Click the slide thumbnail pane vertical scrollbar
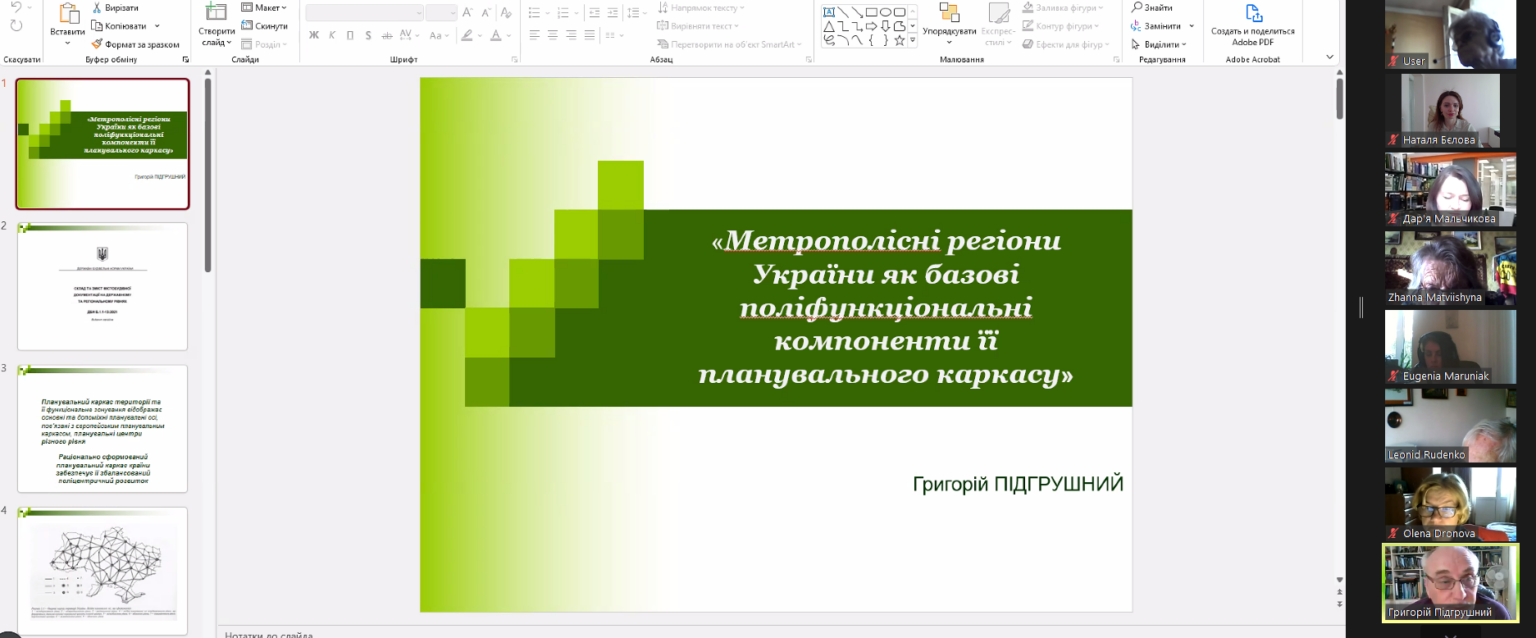The height and width of the screenshot is (638, 1536). (208, 175)
